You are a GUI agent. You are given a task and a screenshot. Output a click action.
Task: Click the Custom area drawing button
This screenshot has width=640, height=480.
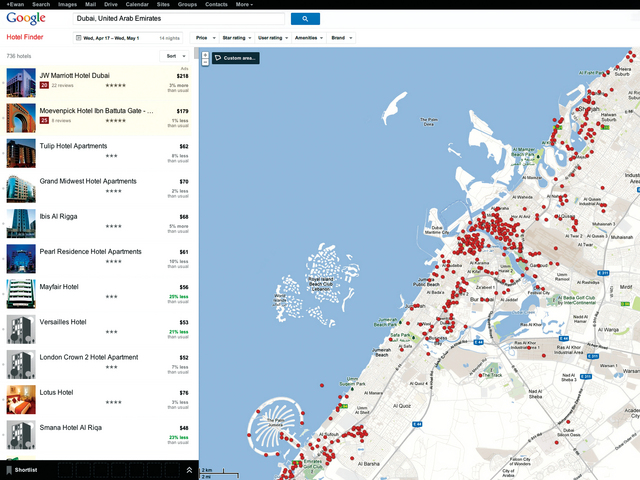[x=236, y=58]
